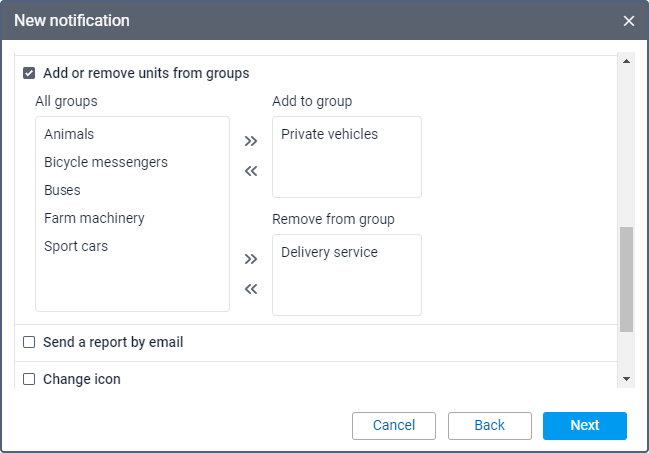The height and width of the screenshot is (453, 649).
Task: Go Back to the previous step
Action: pos(489,425)
